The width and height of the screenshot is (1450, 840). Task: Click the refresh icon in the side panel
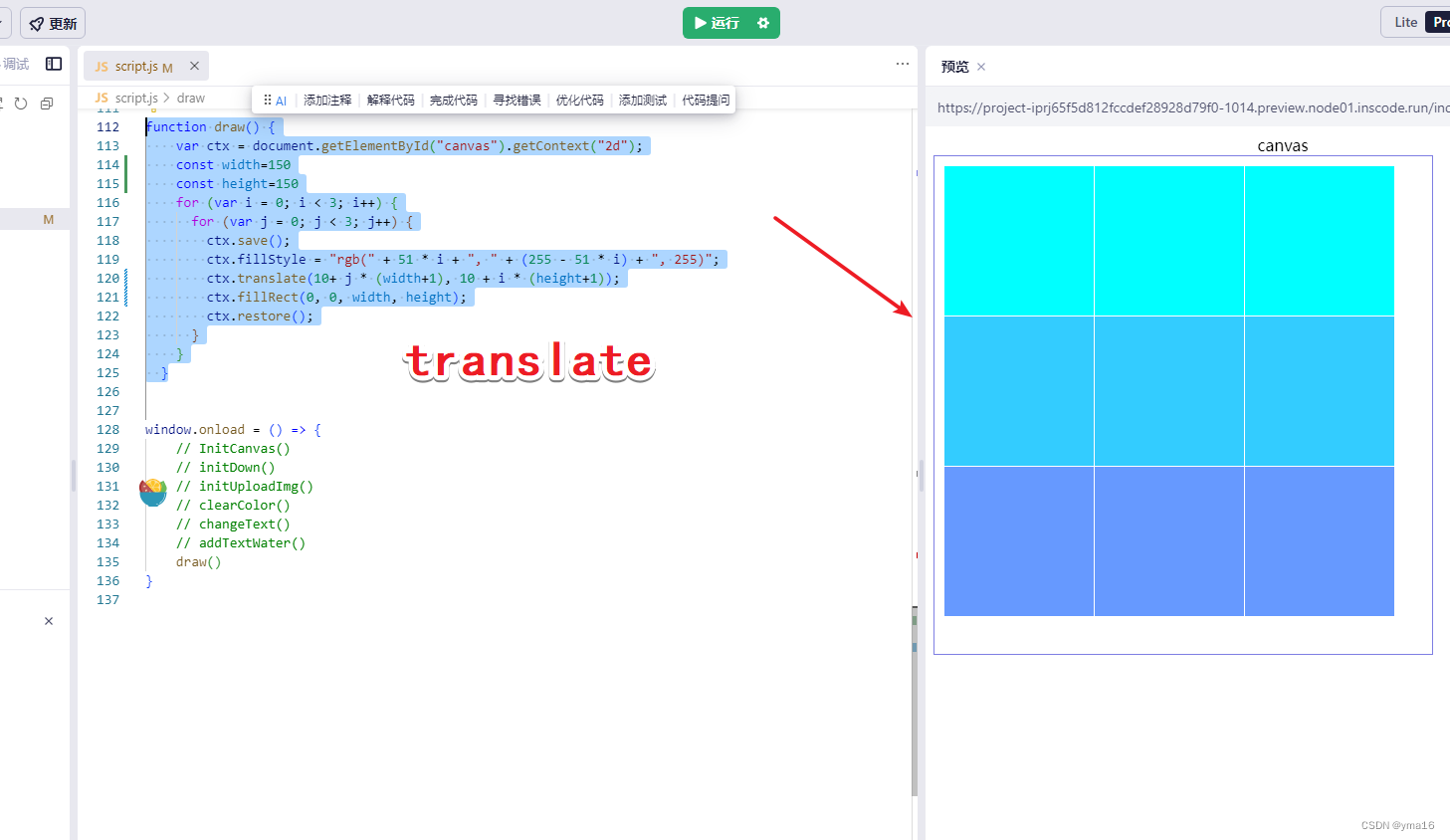(20, 104)
